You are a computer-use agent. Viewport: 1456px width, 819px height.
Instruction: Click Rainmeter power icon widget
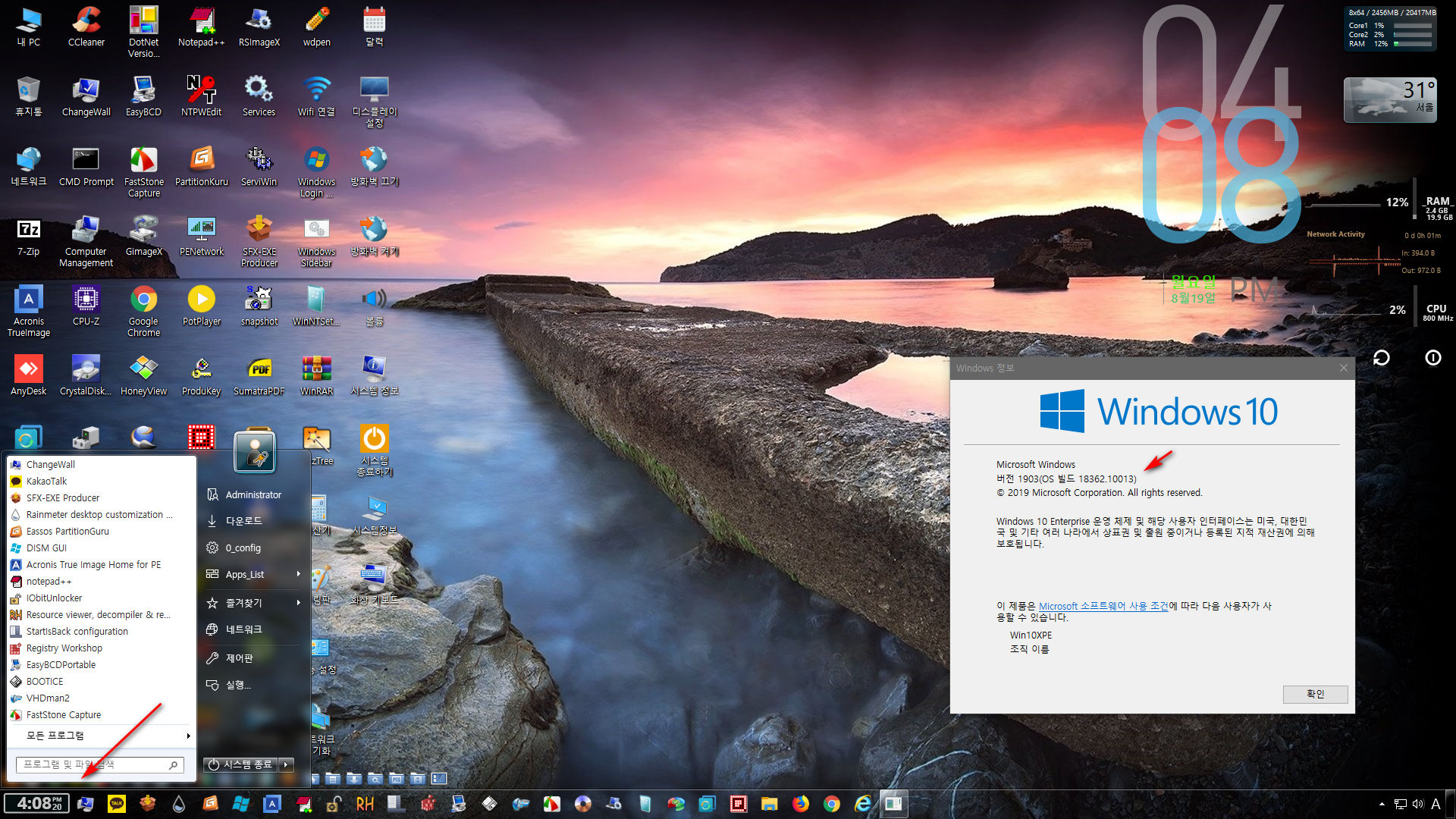(1433, 358)
